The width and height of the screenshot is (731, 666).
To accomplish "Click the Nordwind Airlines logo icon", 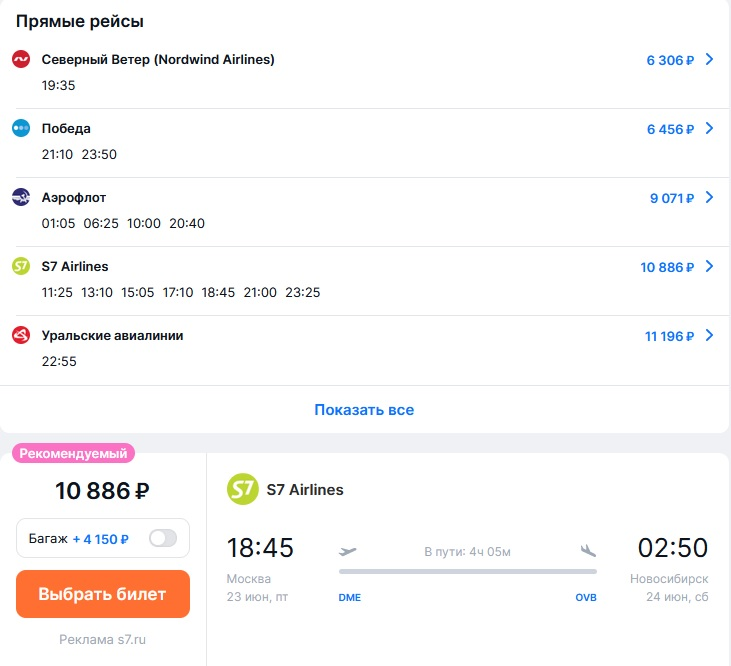I will tap(21, 60).
